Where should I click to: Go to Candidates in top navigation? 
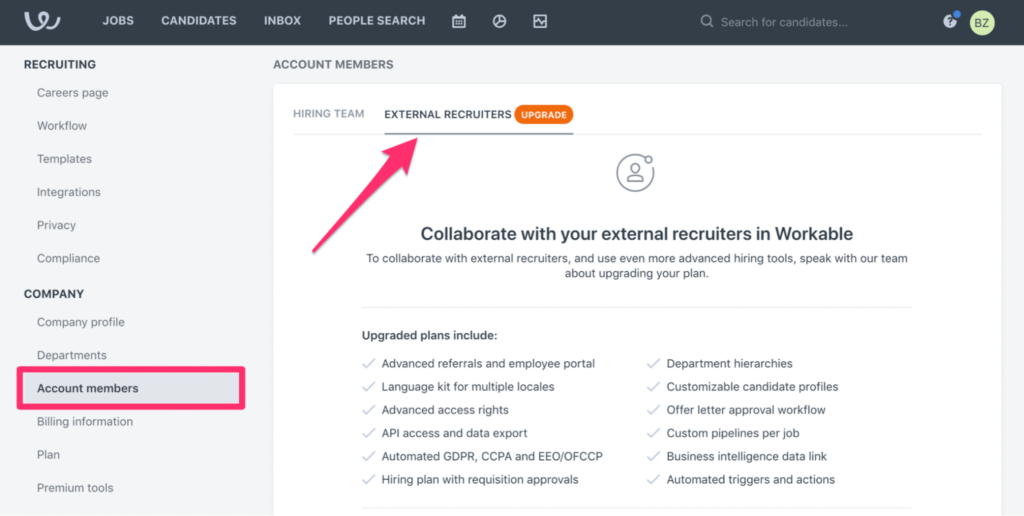pyautogui.click(x=199, y=21)
